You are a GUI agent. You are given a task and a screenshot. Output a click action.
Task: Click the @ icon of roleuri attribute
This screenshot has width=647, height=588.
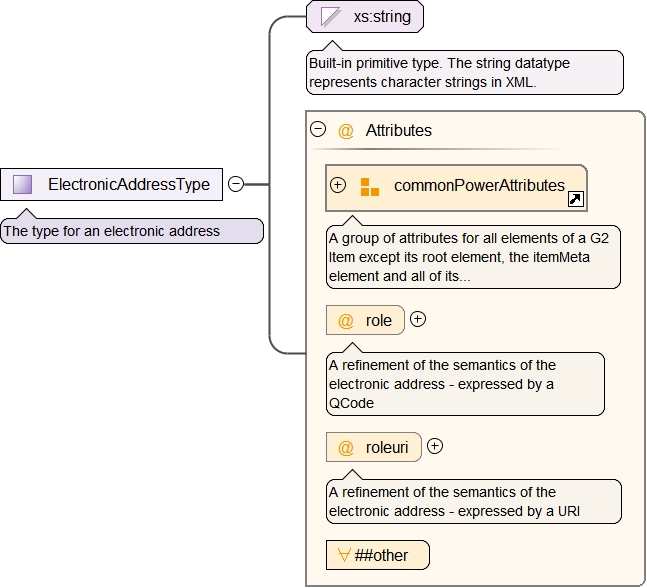[x=346, y=448]
